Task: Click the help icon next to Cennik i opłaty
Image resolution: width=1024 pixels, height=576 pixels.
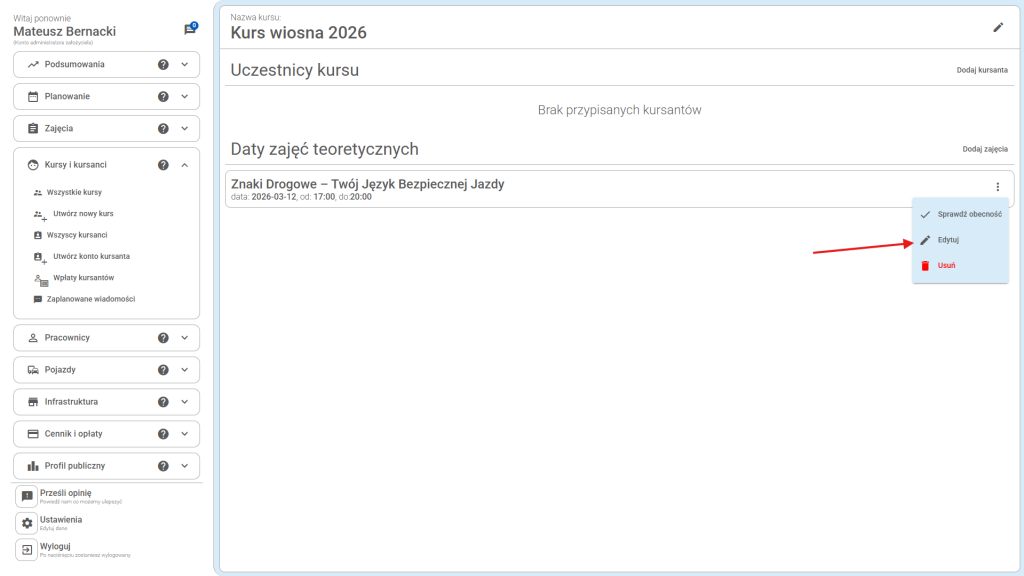Action: pos(163,434)
